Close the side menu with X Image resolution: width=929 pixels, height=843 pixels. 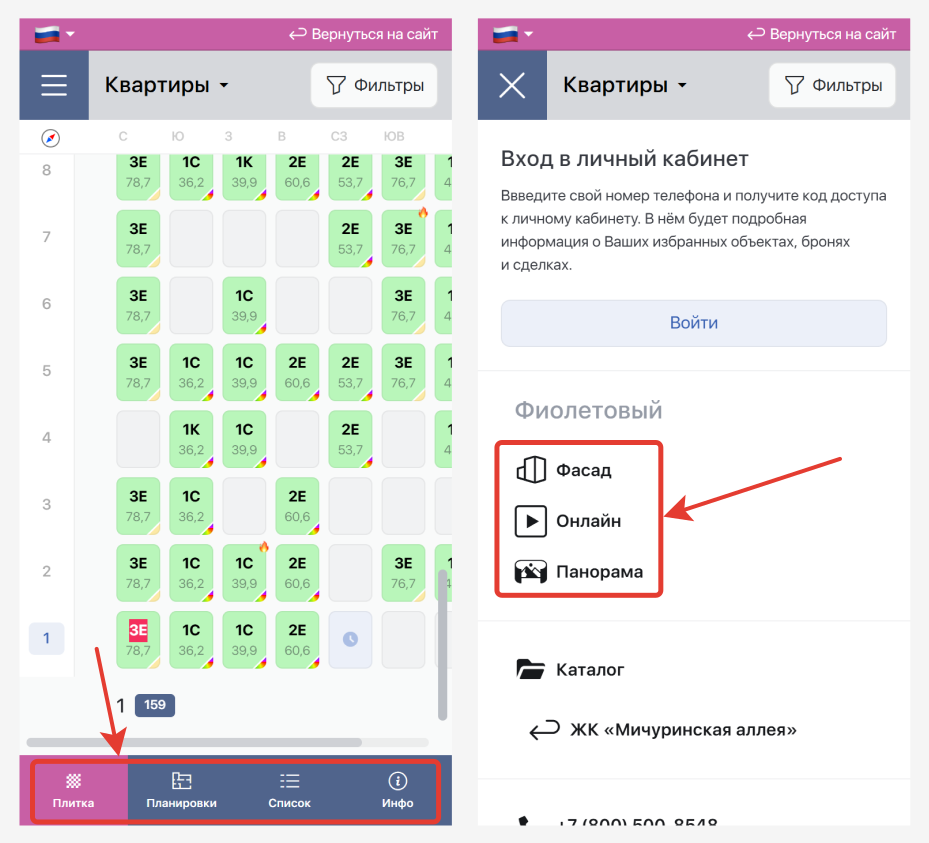[512, 85]
